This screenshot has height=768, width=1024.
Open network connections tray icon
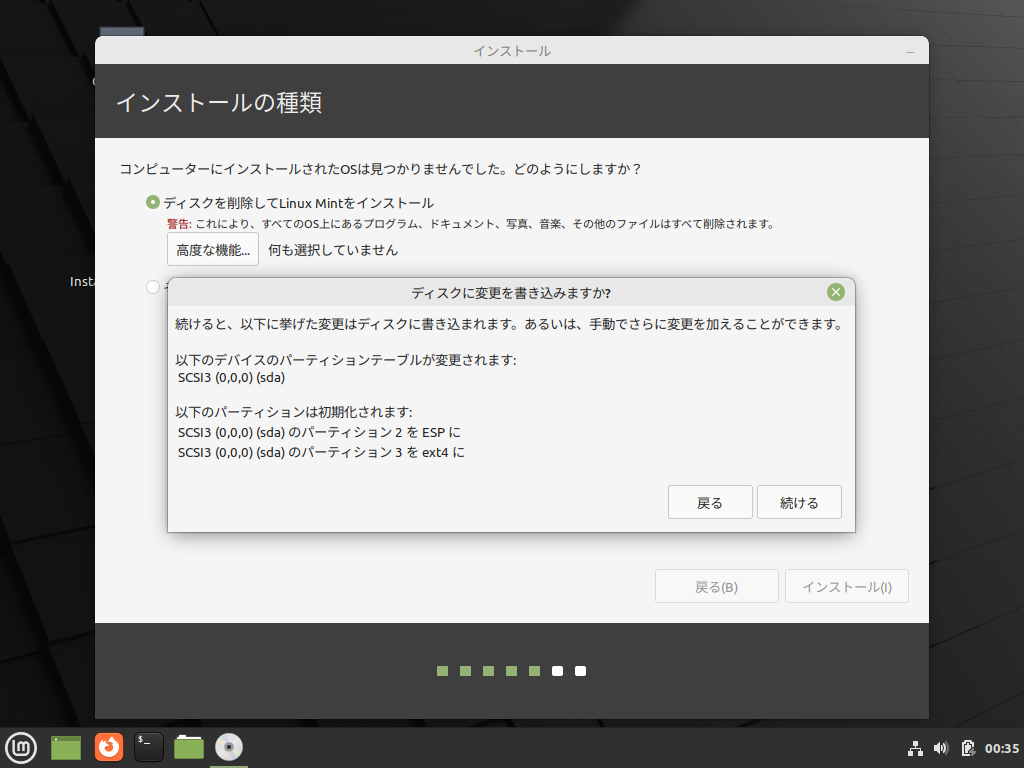point(916,748)
